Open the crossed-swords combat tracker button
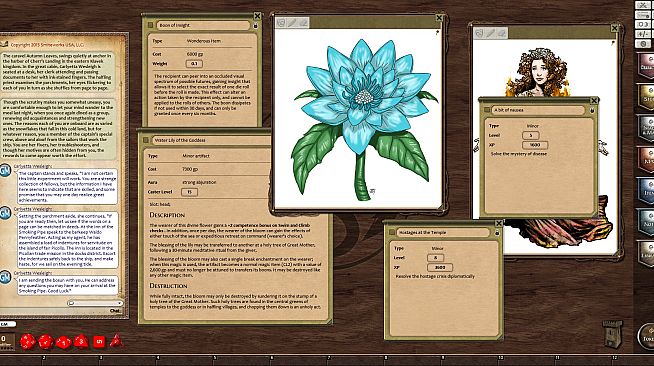The height and width of the screenshot is (366, 654). pyautogui.click(x=643, y=5)
